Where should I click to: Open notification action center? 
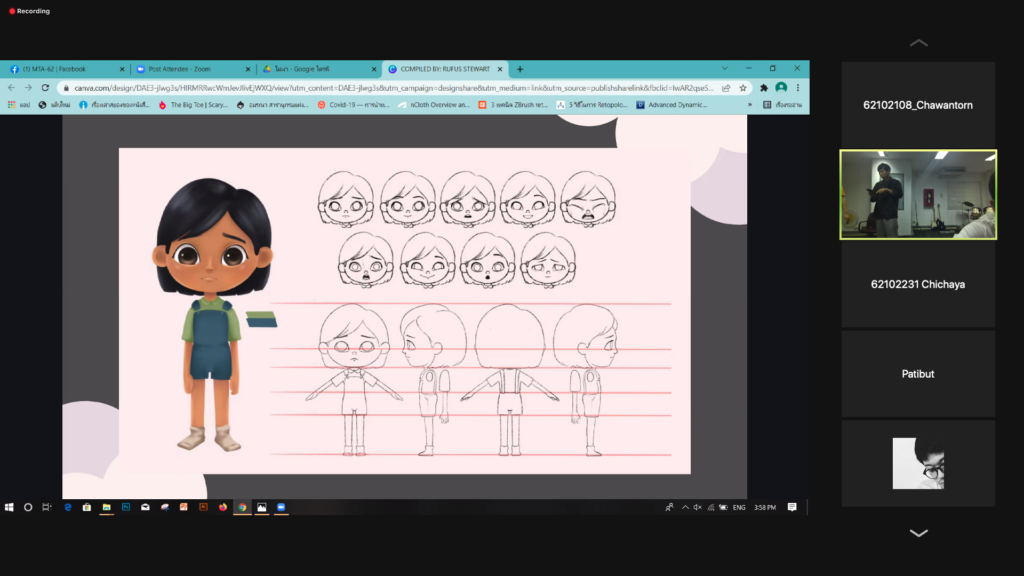click(x=792, y=507)
